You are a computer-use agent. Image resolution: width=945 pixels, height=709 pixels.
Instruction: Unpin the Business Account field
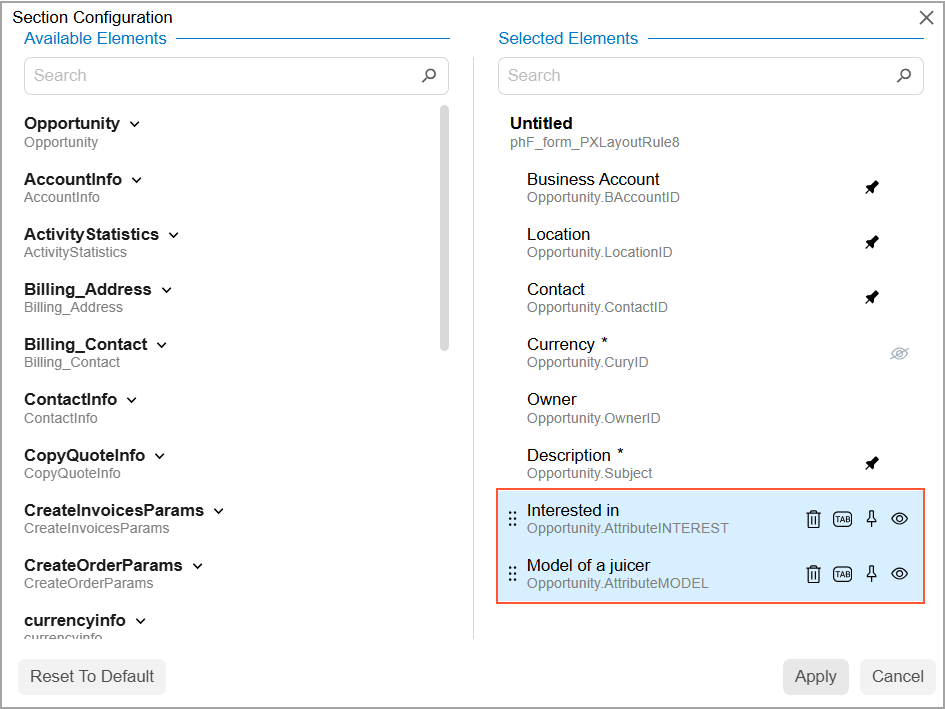point(872,187)
